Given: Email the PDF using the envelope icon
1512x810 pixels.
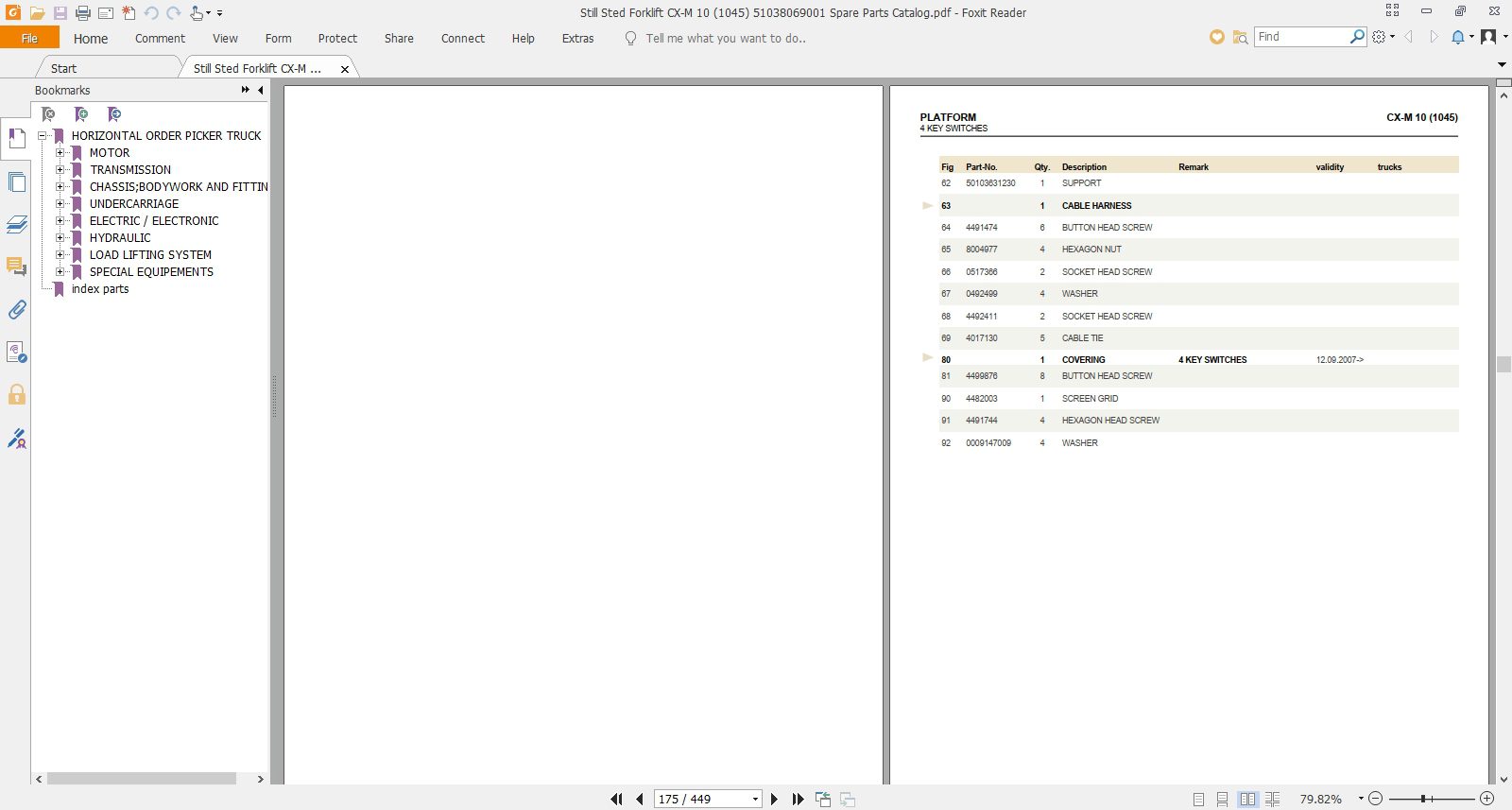Looking at the screenshot, I should [106, 13].
